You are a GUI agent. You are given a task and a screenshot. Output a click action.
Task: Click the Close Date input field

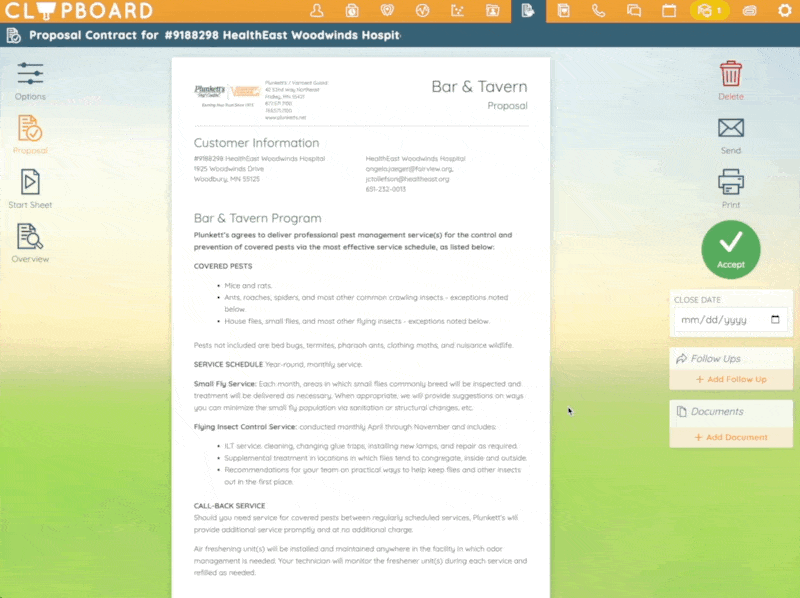(731, 320)
